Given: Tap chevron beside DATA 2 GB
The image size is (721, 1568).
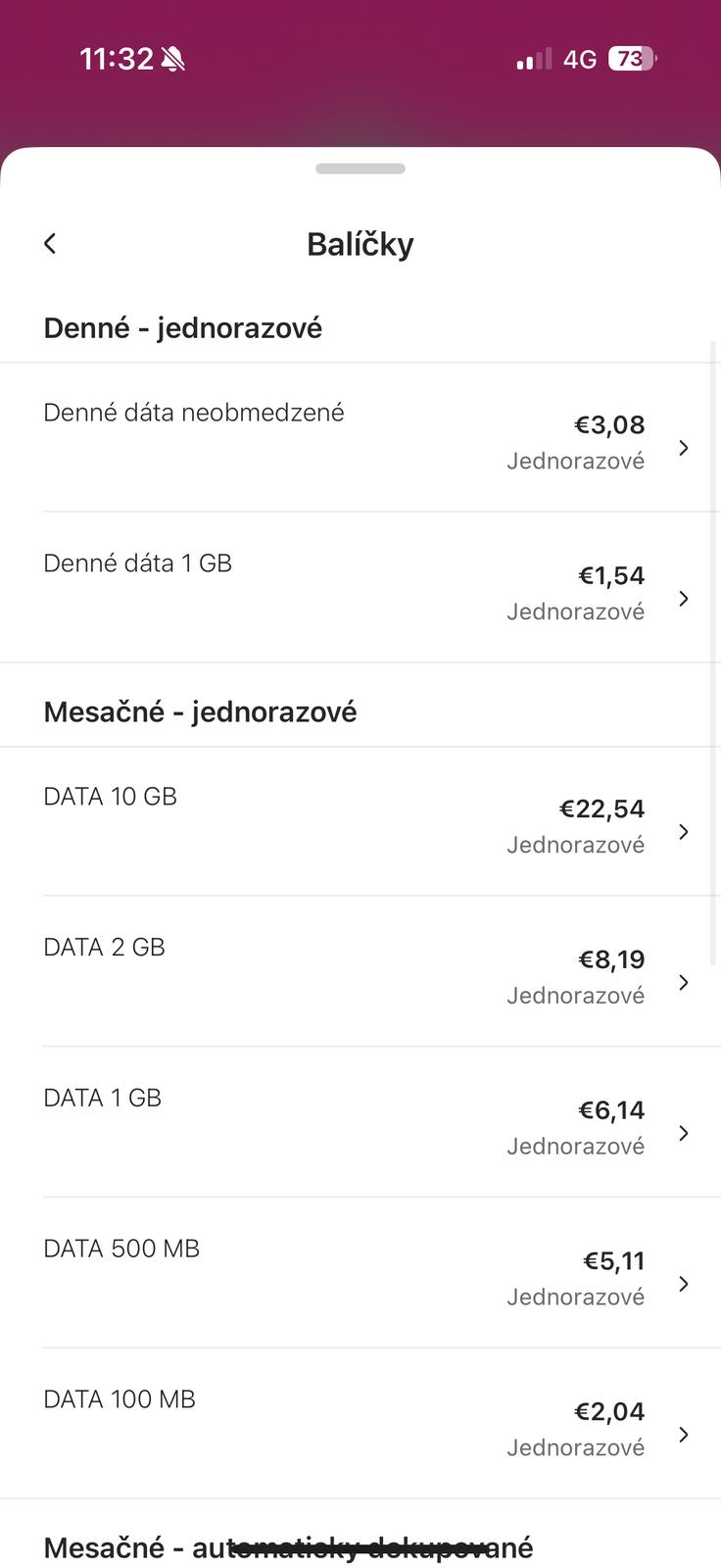Looking at the screenshot, I should pyautogui.click(x=684, y=983).
